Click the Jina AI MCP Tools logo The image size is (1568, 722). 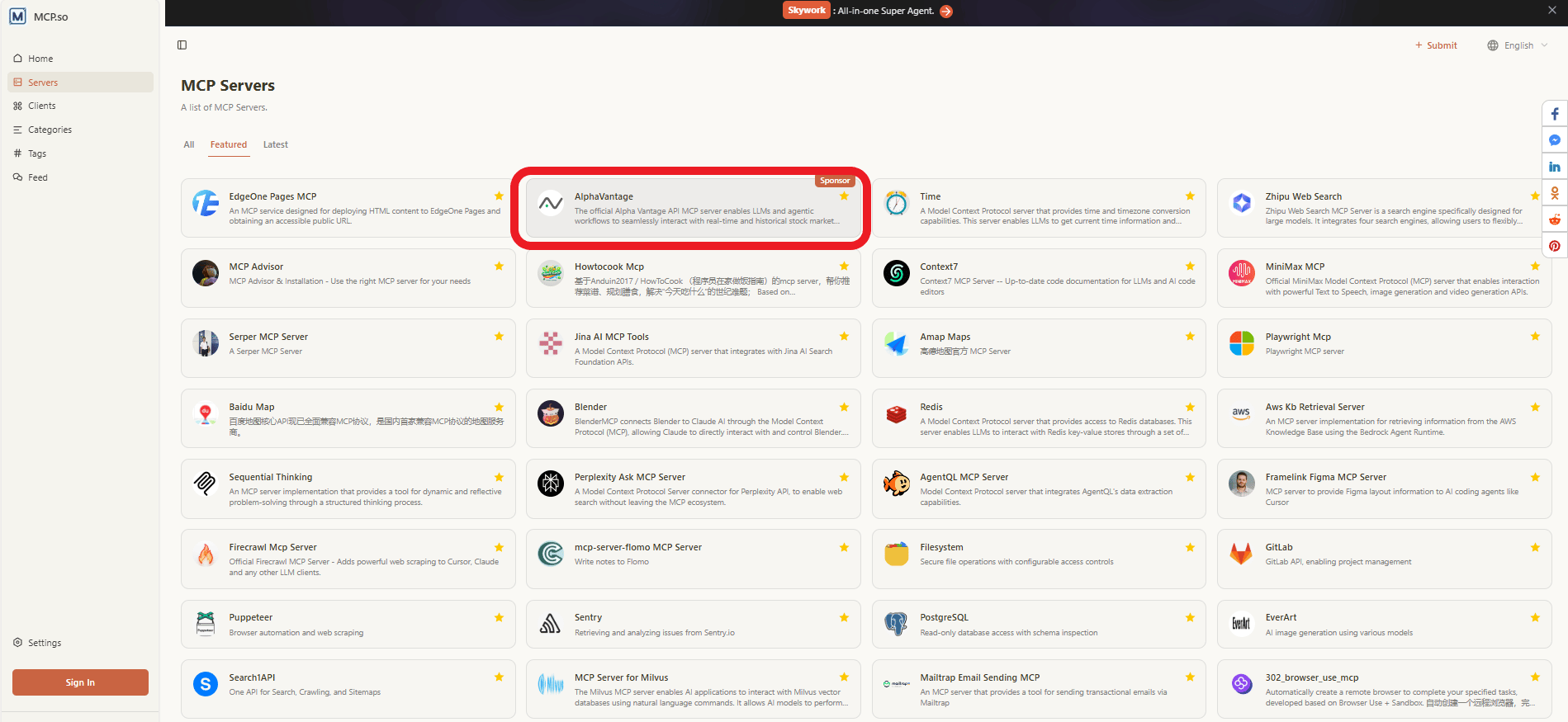click(x=551, y=343)
